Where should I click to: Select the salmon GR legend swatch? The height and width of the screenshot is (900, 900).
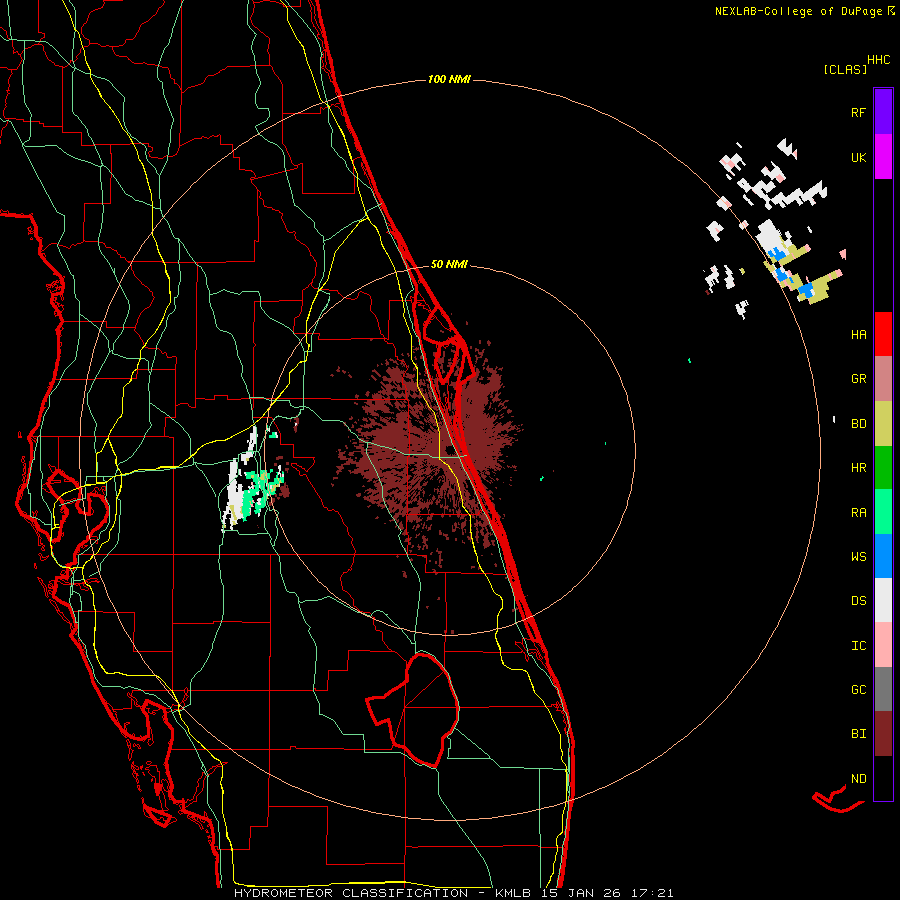[x=883, y=379]
